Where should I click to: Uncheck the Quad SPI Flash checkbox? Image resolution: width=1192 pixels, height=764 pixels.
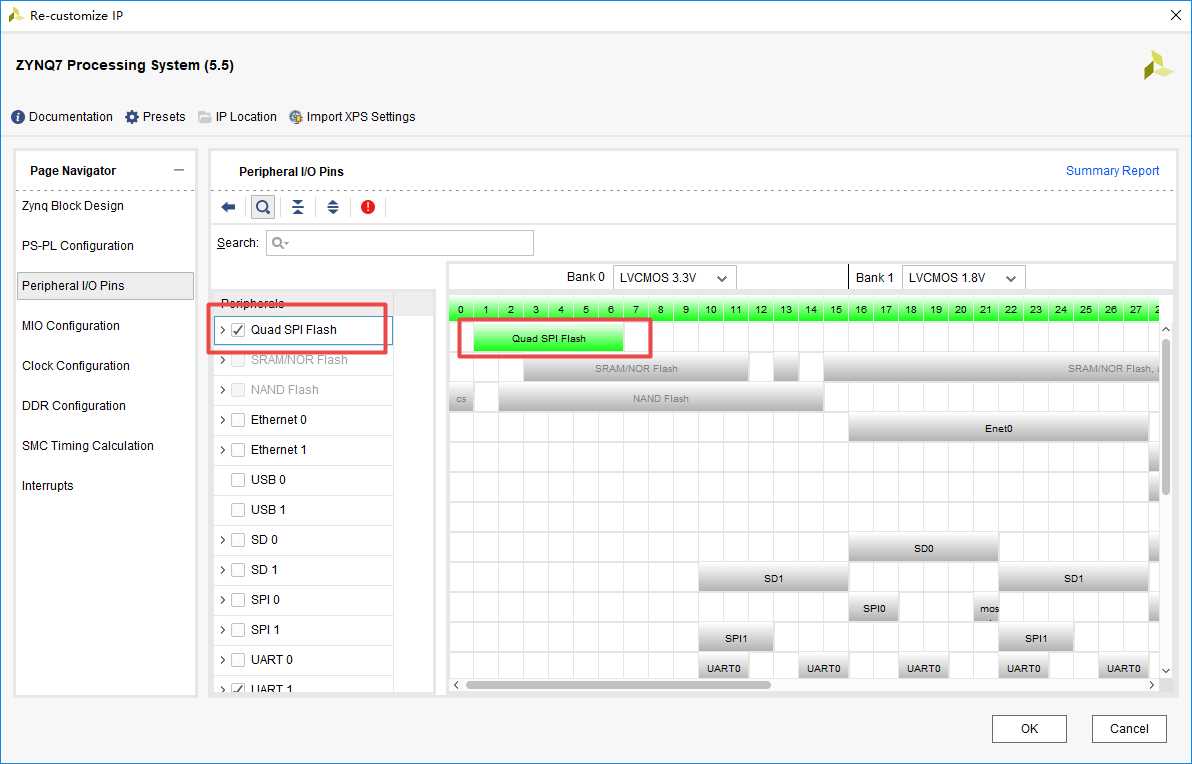click(238, 330)
